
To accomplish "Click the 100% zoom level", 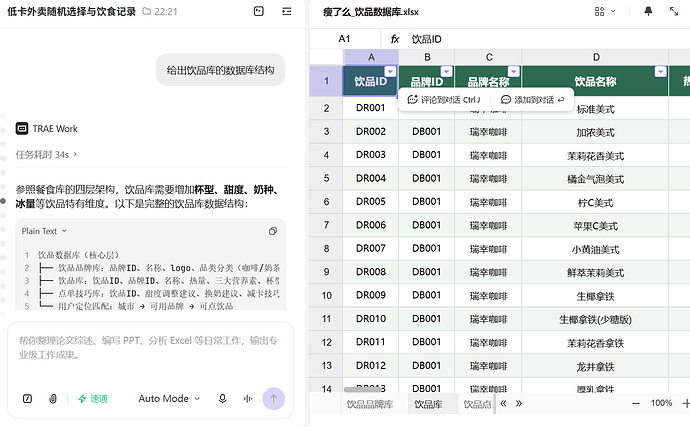I will click(x=661, y=403).
